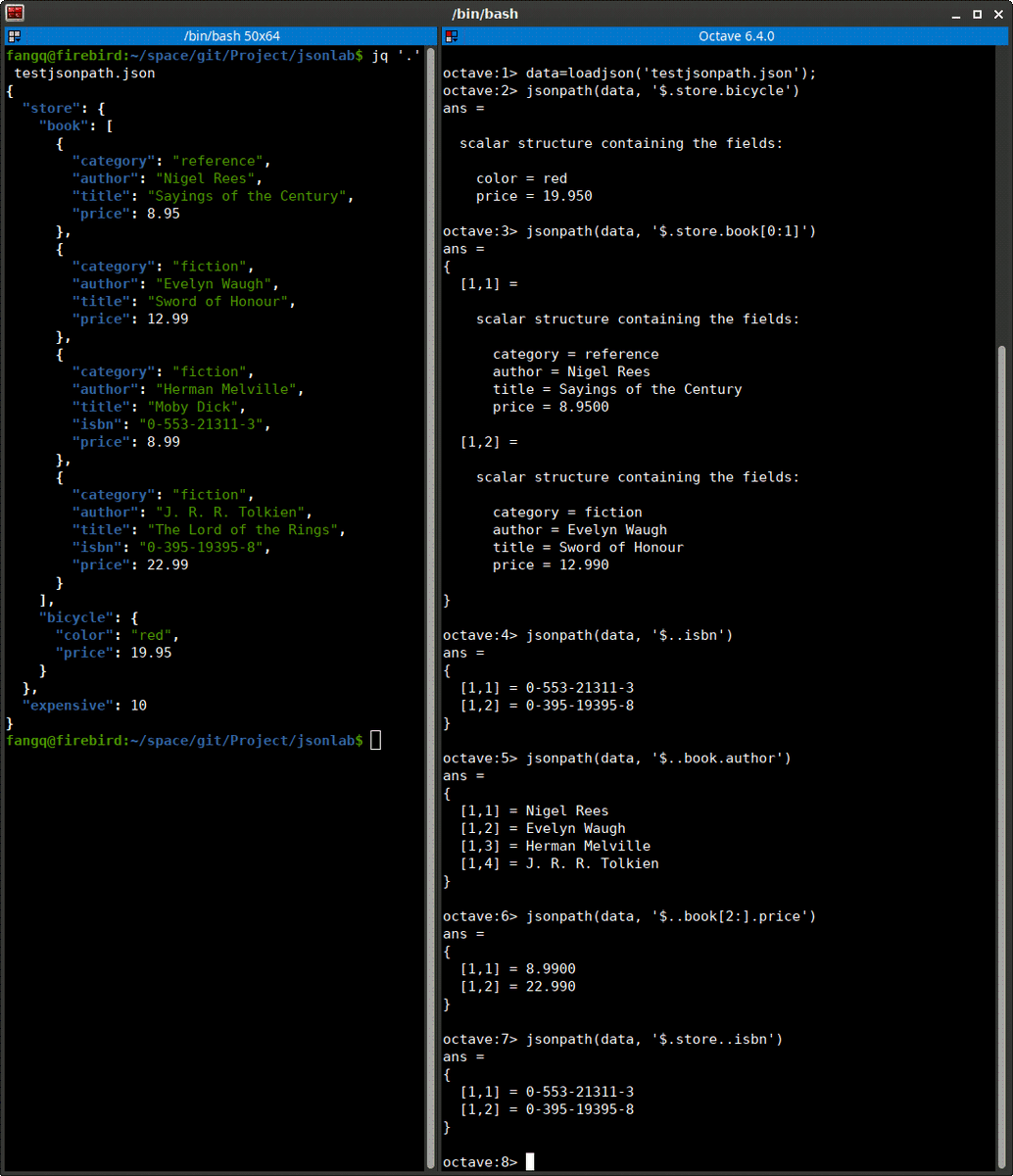The image size is (1013, 1176).
Task: Click 'price = 12.990' in Octave output
Action: (551, 565)
